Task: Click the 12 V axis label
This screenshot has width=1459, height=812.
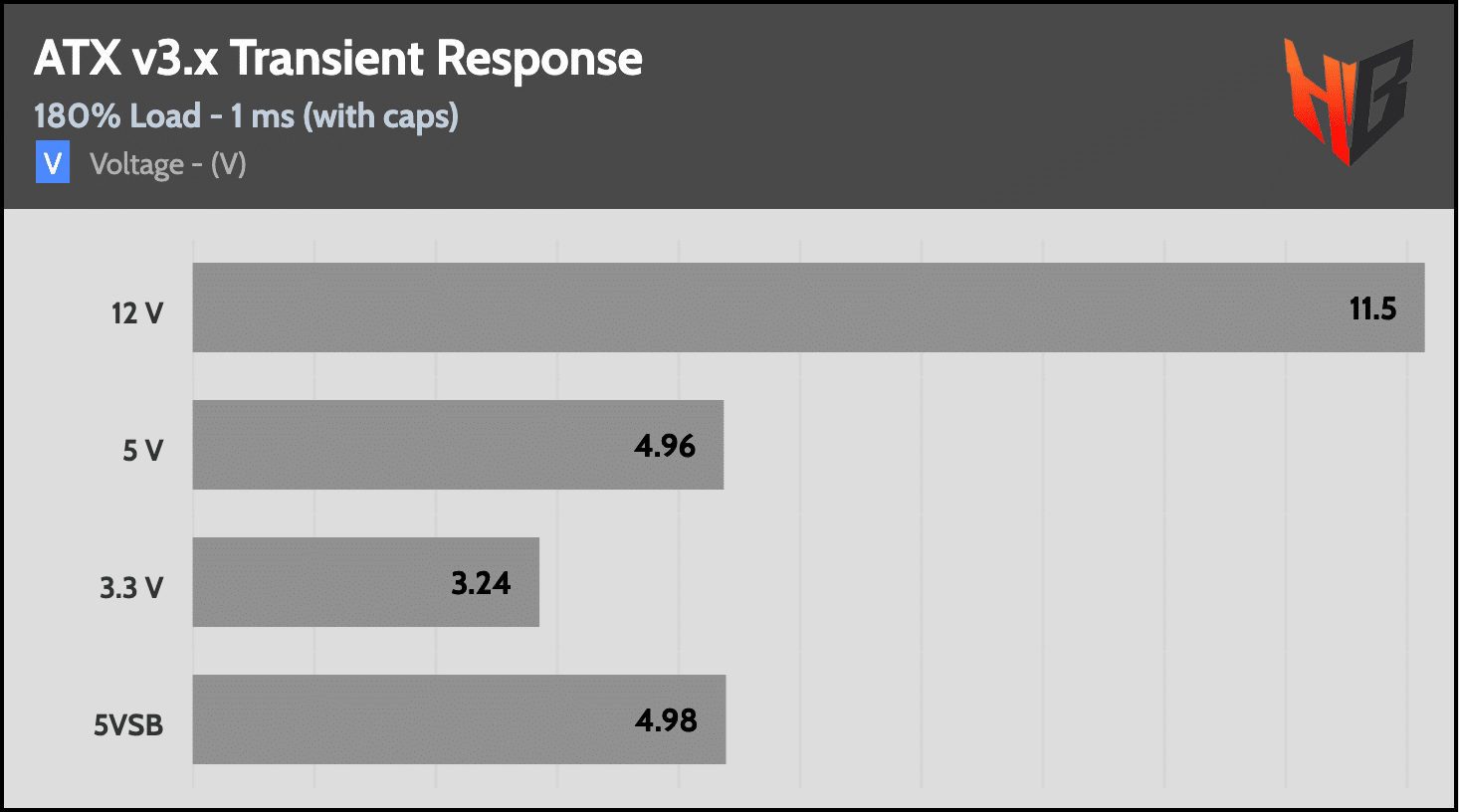Action: (137, 313)
